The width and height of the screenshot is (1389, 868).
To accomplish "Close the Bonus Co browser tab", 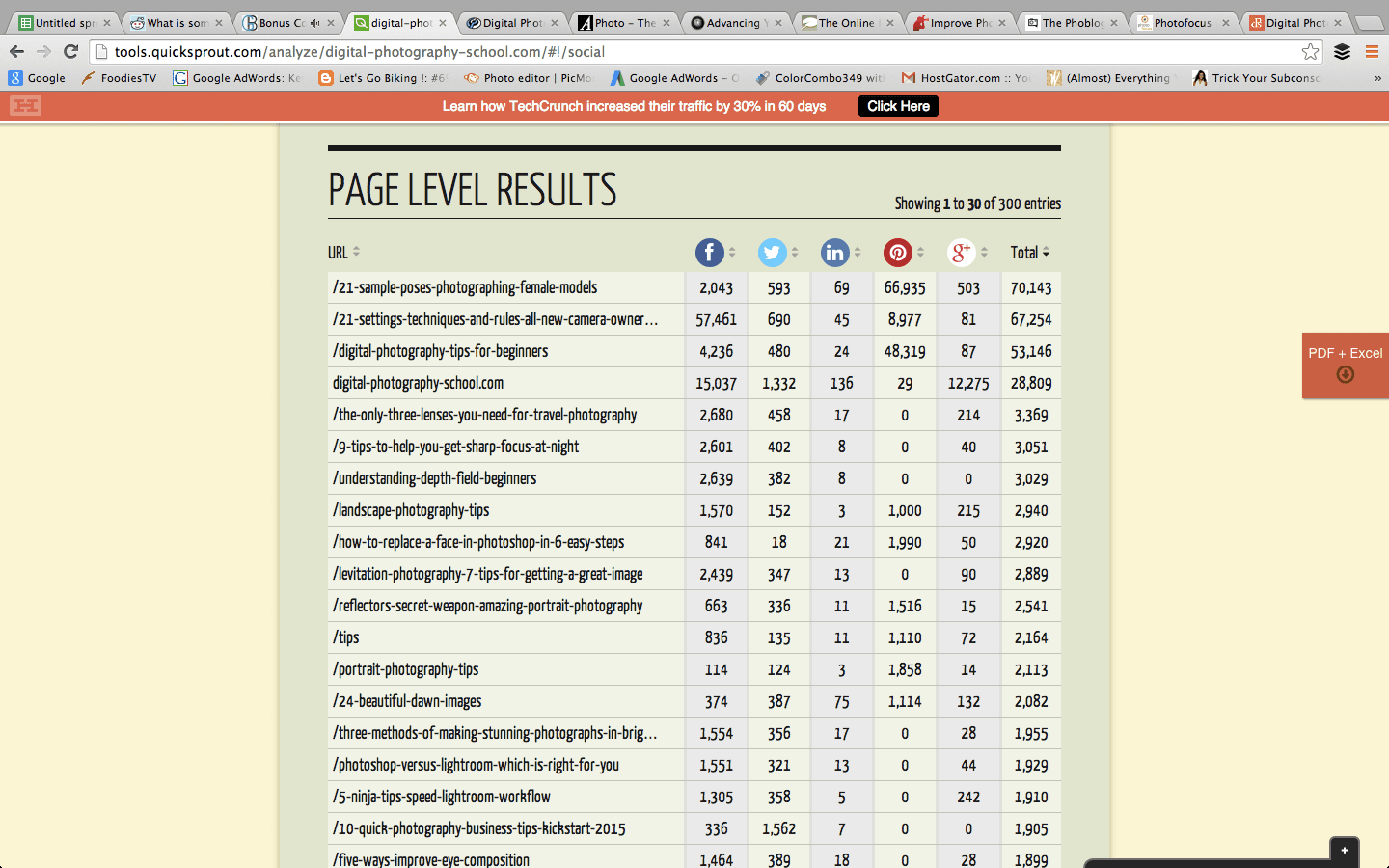I will click(x=331, y=23).
